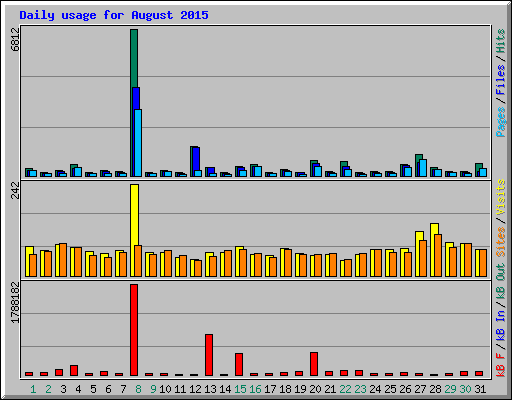Viewport: 512px width, 400px height.
Task: Click day label 23 on the x-axis
Action: [360, 389]
